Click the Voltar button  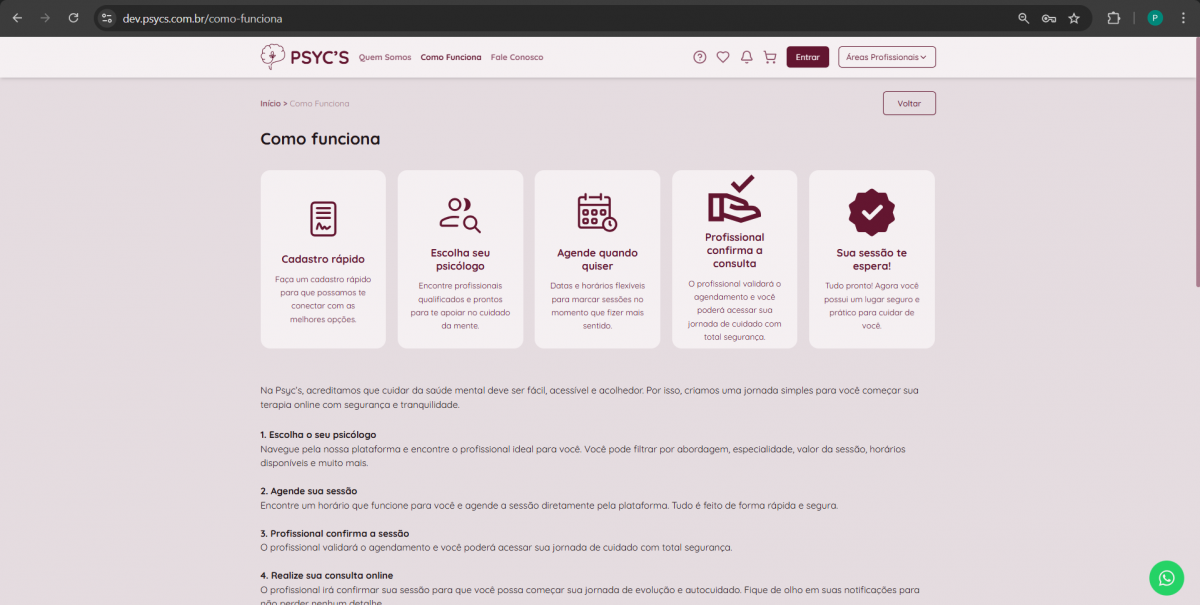(909, 103)
